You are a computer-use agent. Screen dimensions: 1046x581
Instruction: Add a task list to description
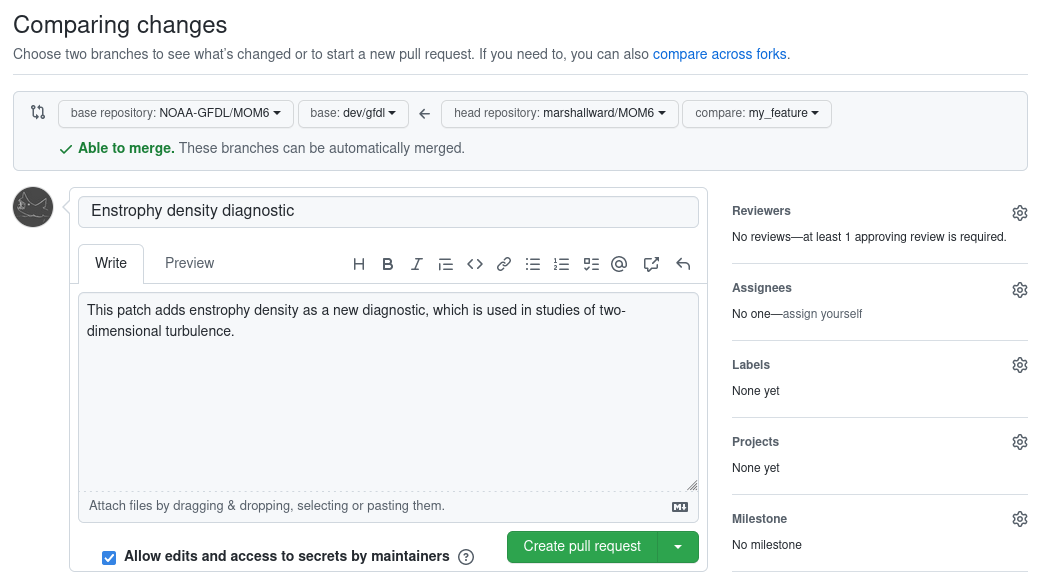591,264
